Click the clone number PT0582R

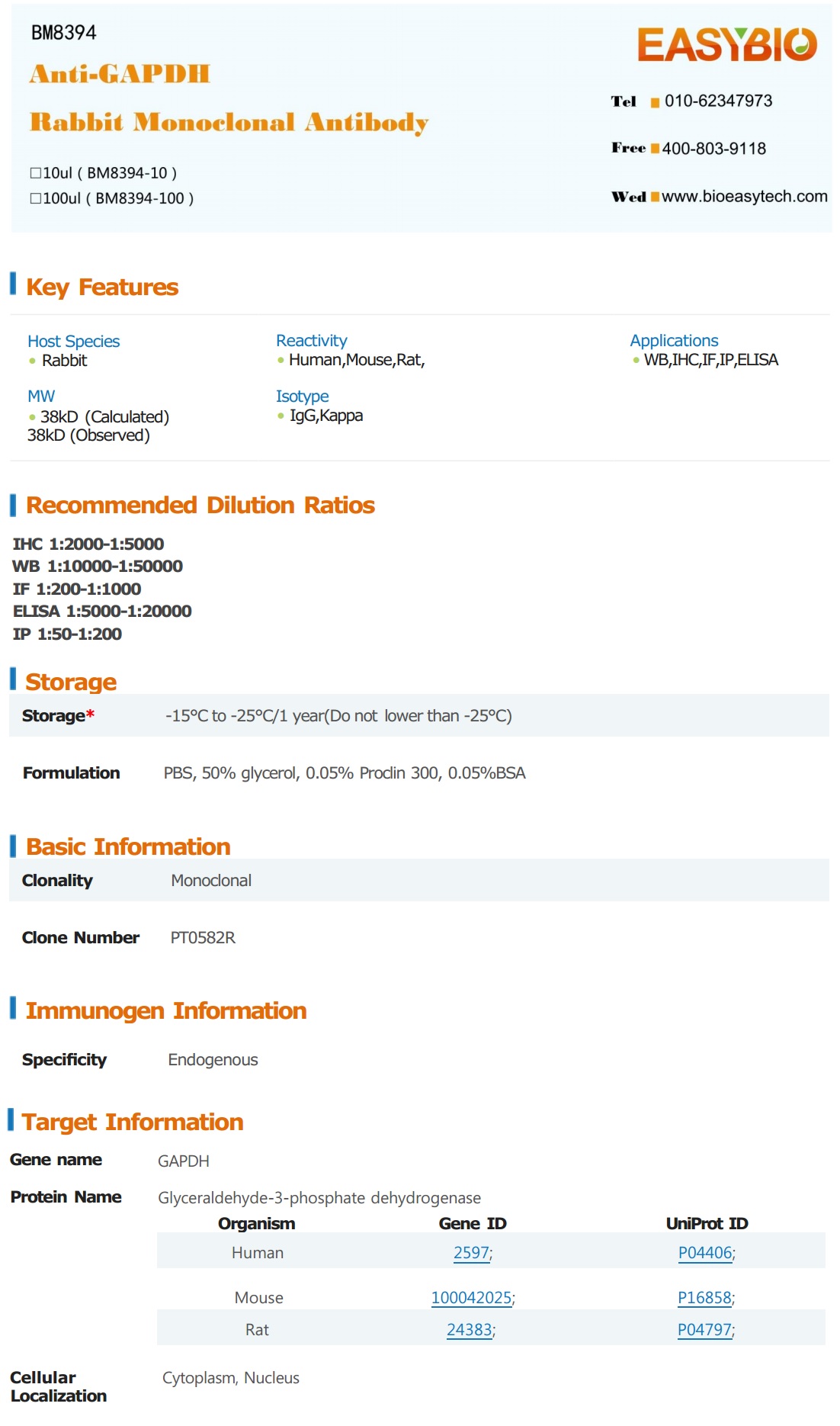[203, 938]
